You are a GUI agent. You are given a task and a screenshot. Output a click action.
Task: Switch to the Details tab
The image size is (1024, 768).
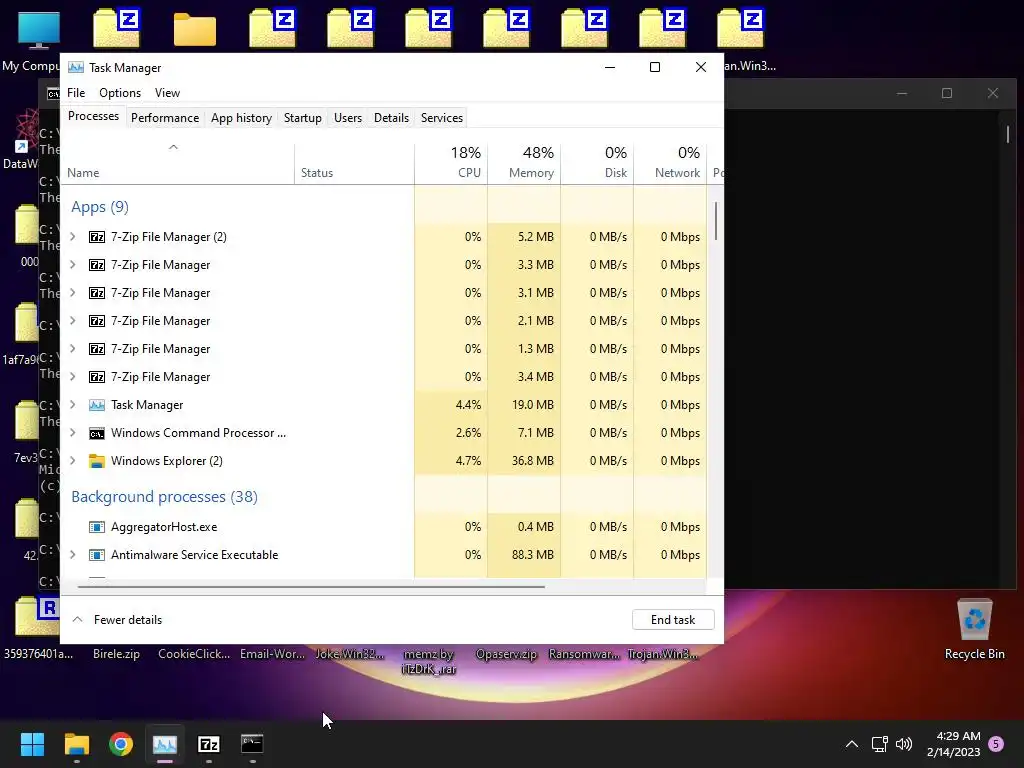click(391, 118)
